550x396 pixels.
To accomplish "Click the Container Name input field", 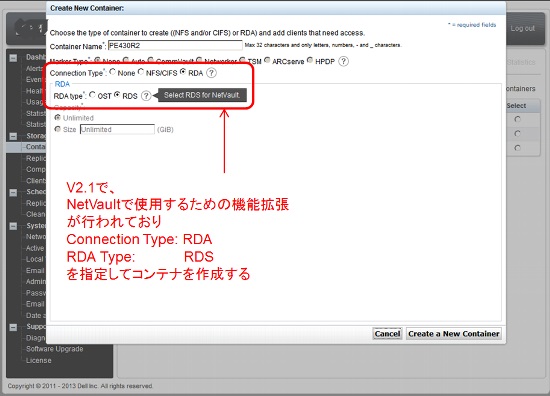I will tap(175, 45).
